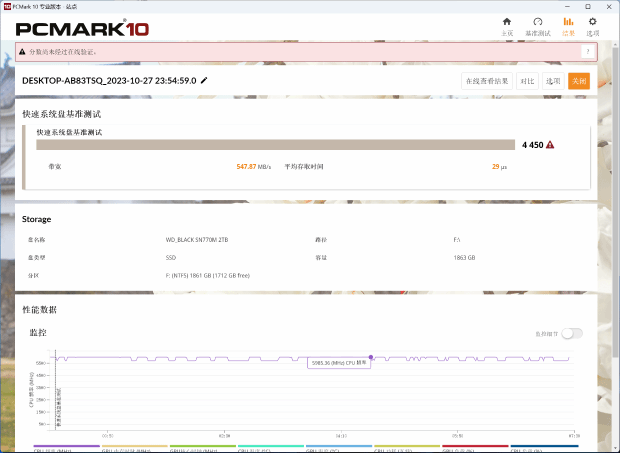Click the drive type value SSD
The width and height of the screenshot is (620, 453).
click(x=171, y=257)
